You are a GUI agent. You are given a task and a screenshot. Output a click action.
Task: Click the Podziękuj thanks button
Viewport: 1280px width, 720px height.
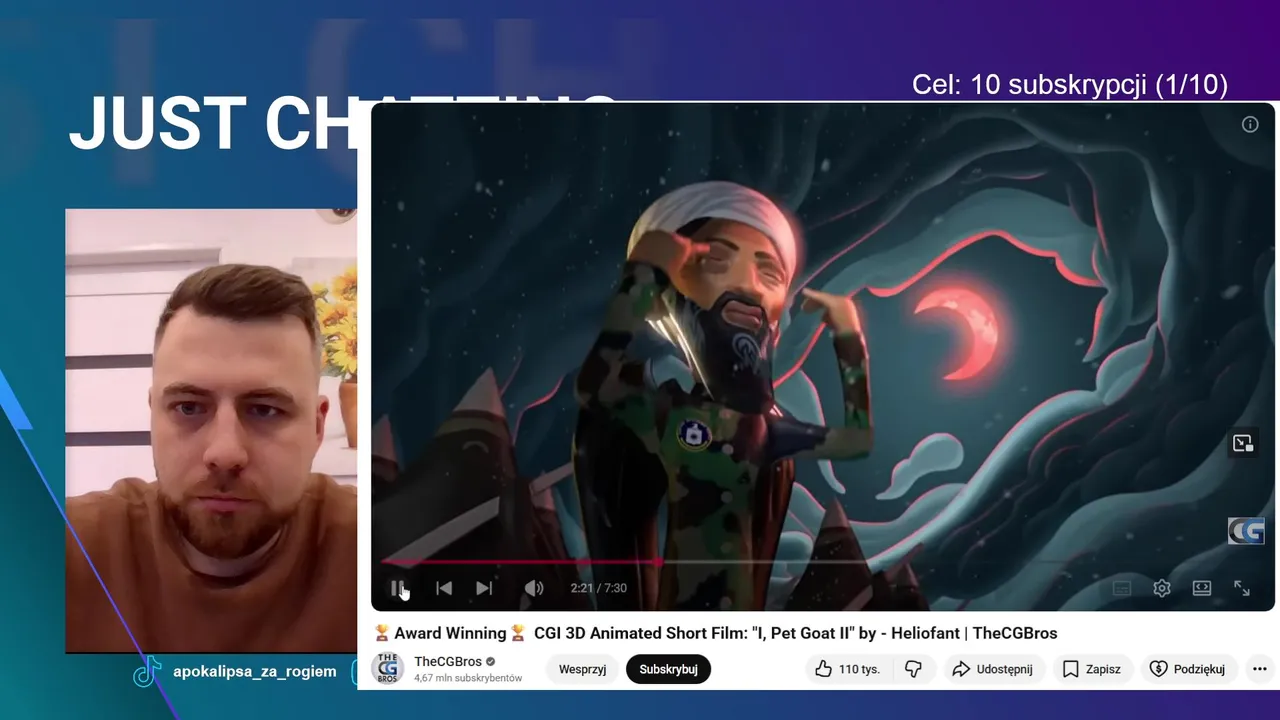(1189, 669)
